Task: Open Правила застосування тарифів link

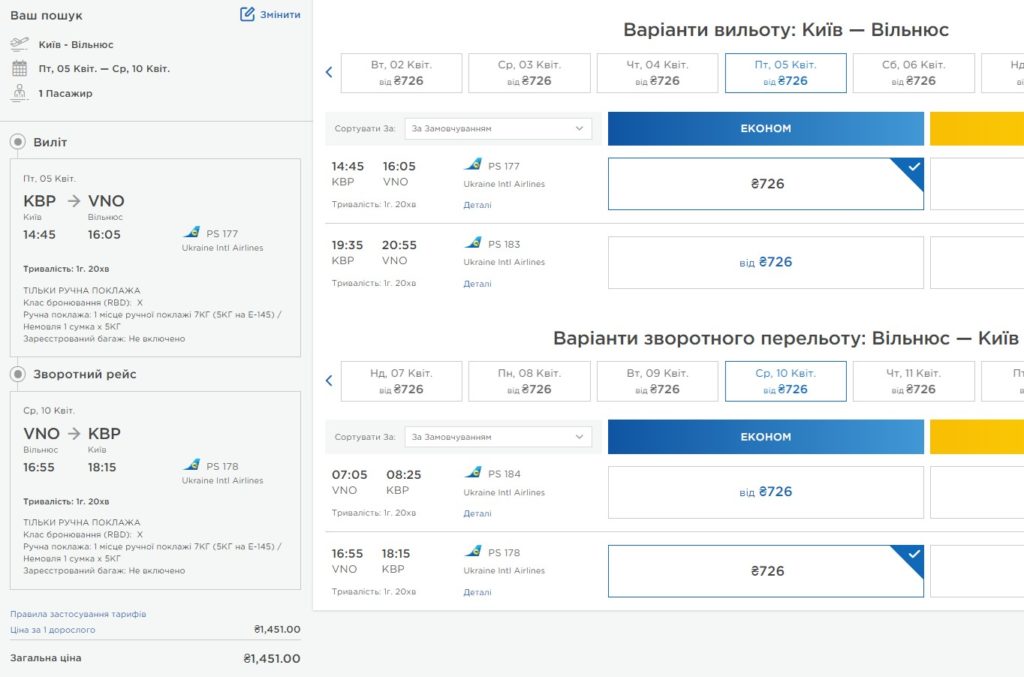Action: point(78,614)
